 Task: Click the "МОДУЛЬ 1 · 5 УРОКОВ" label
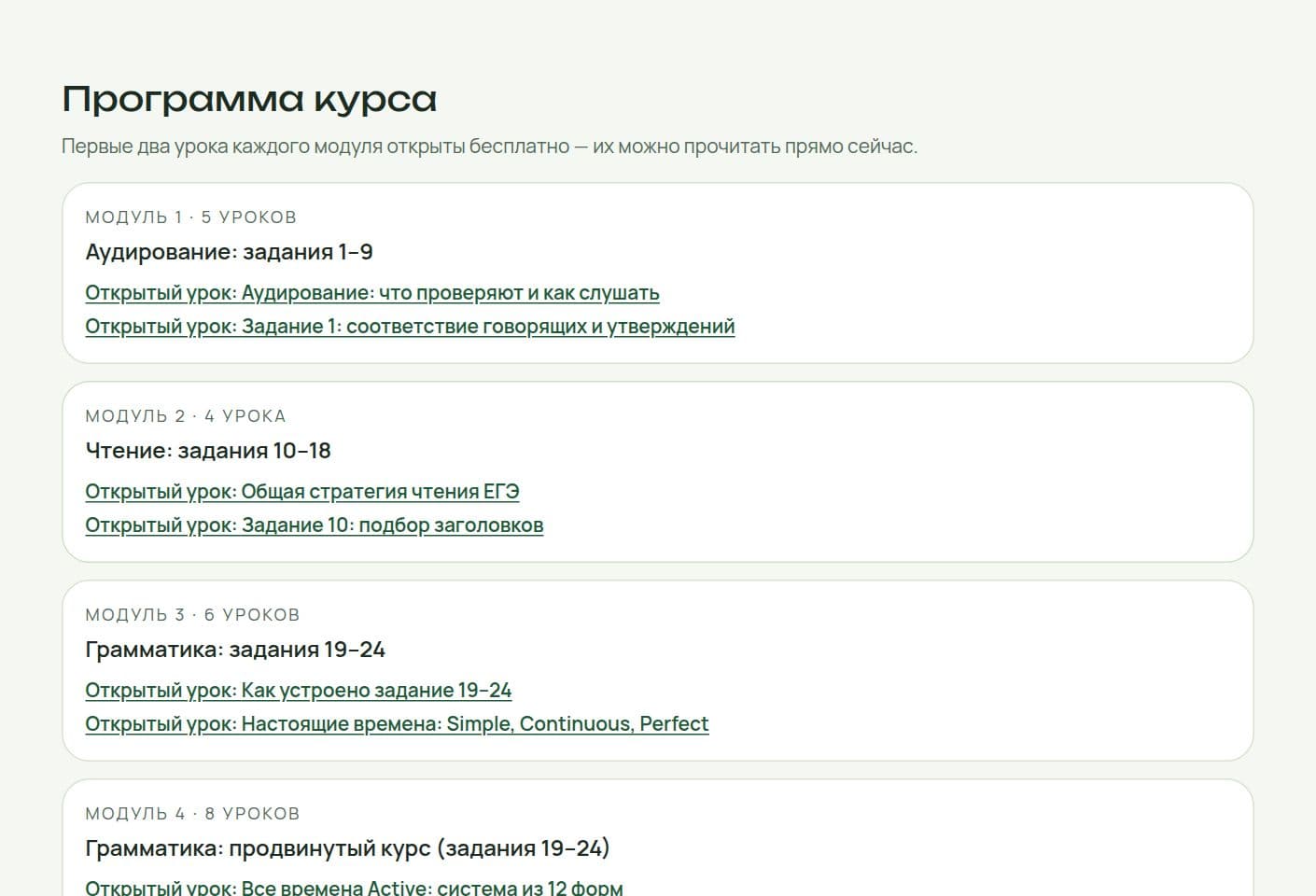(x=191, y=217)
